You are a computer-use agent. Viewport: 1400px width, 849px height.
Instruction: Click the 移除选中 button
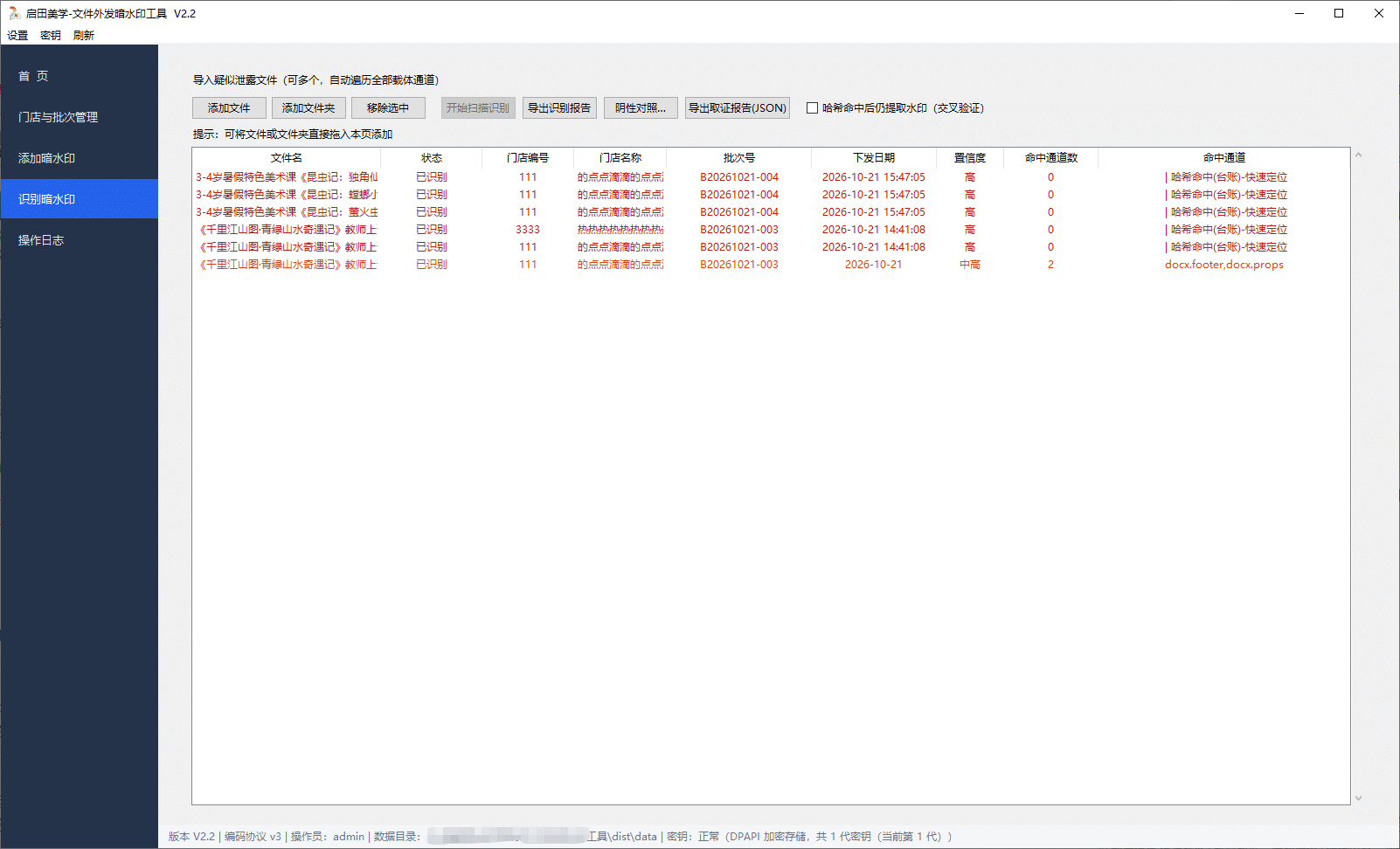click(388, 108)
